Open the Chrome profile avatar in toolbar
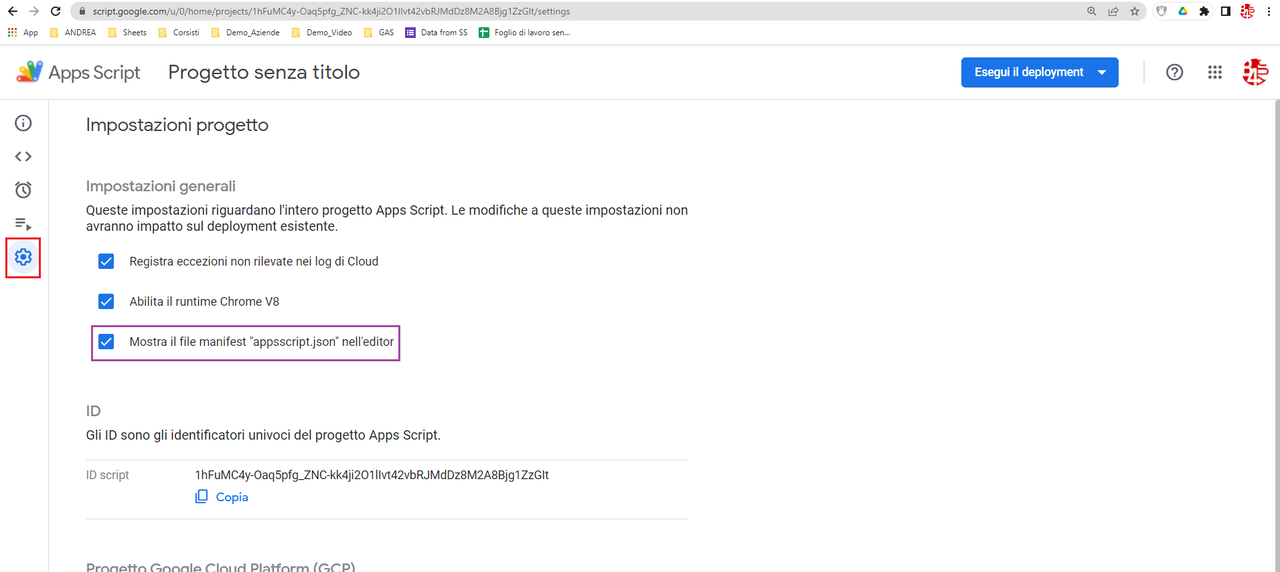Screen dimensions: 1280x572 pos(1247,12)
